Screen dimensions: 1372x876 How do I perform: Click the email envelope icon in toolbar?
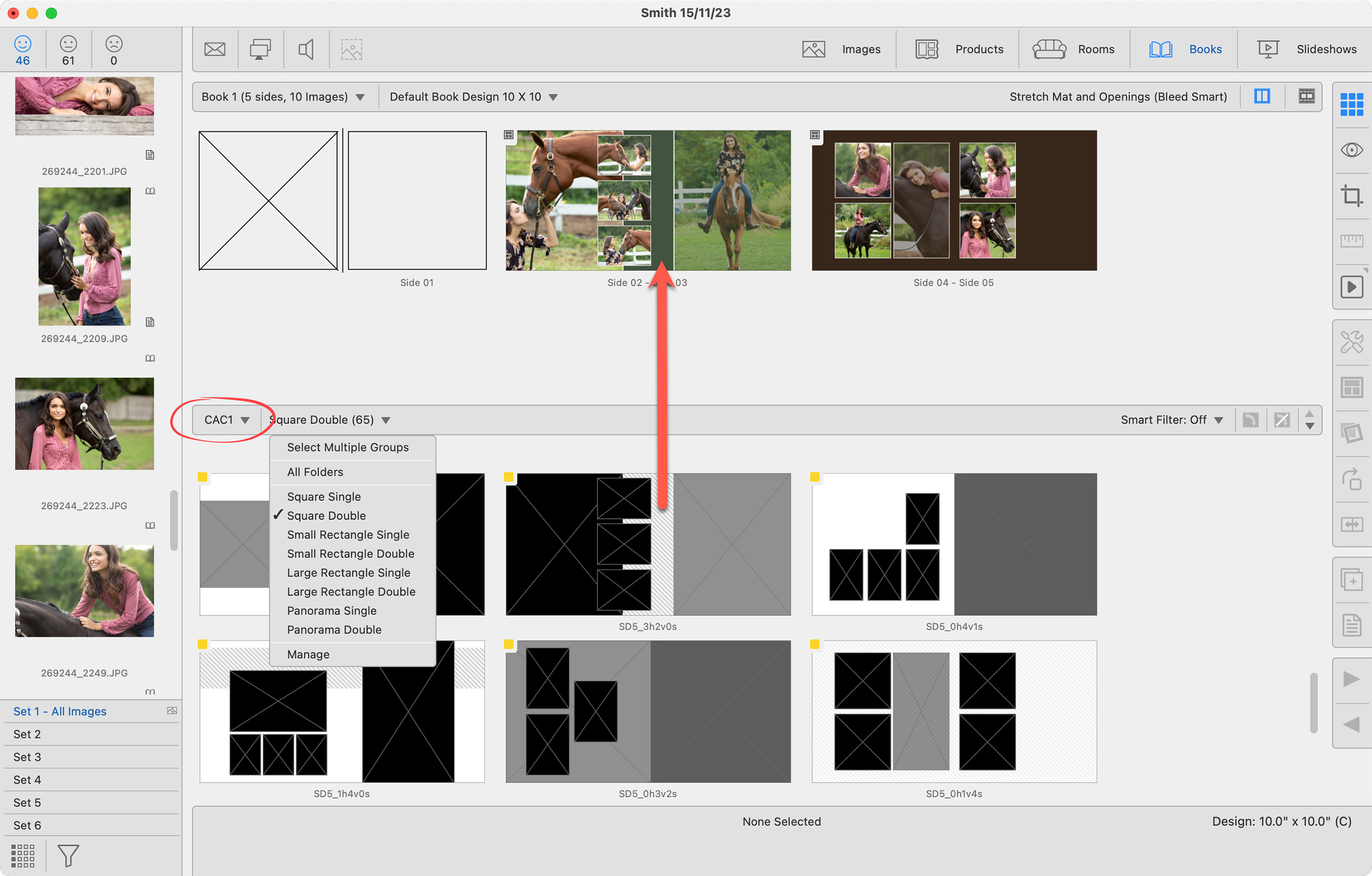(x=215, y=50)
